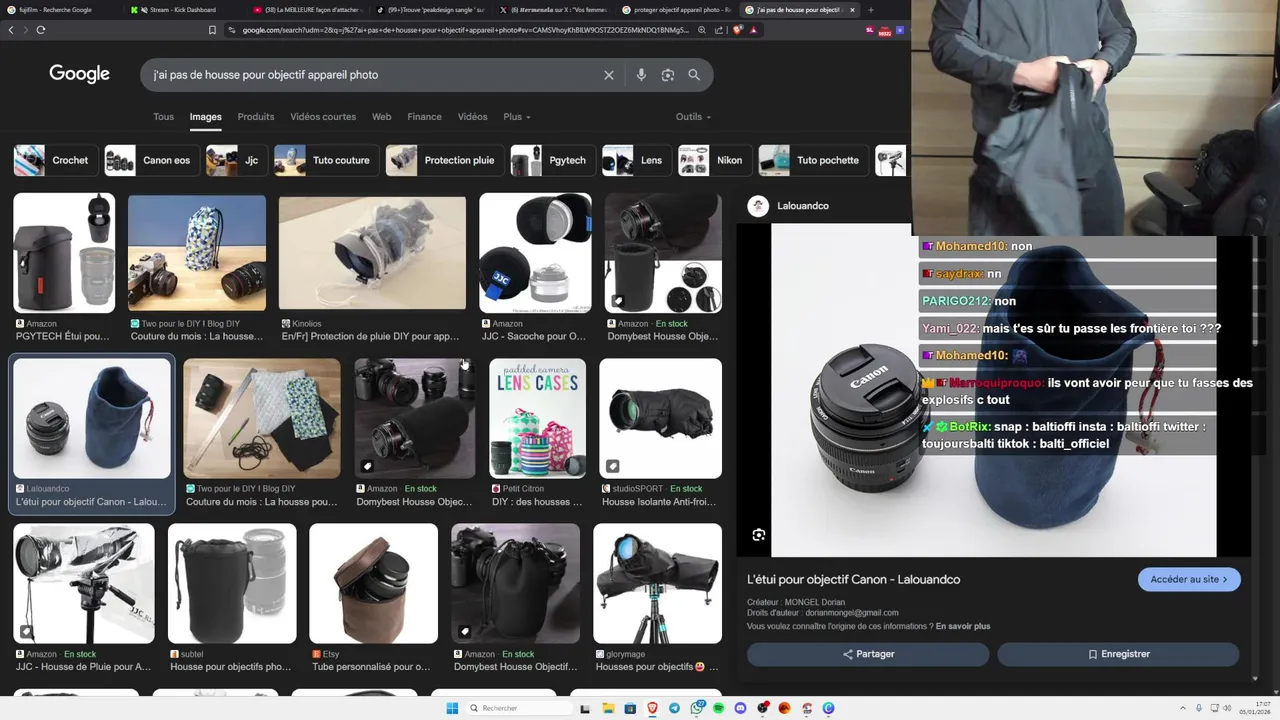Filter images by the Tuto couture chip
Image resolution: width=1280 pixels, height=720 pixels.
coord(326,160)
